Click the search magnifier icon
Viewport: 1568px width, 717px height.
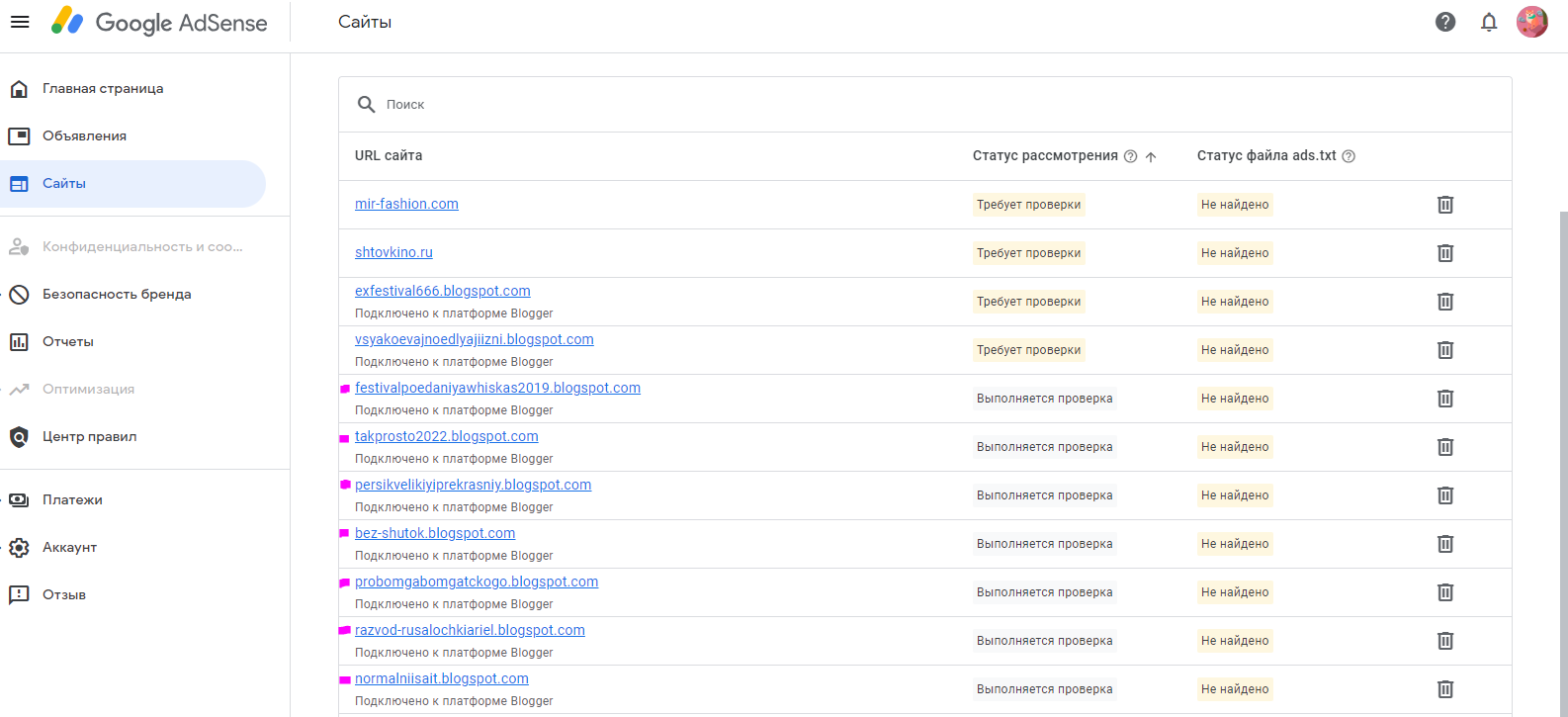point(366,104)
